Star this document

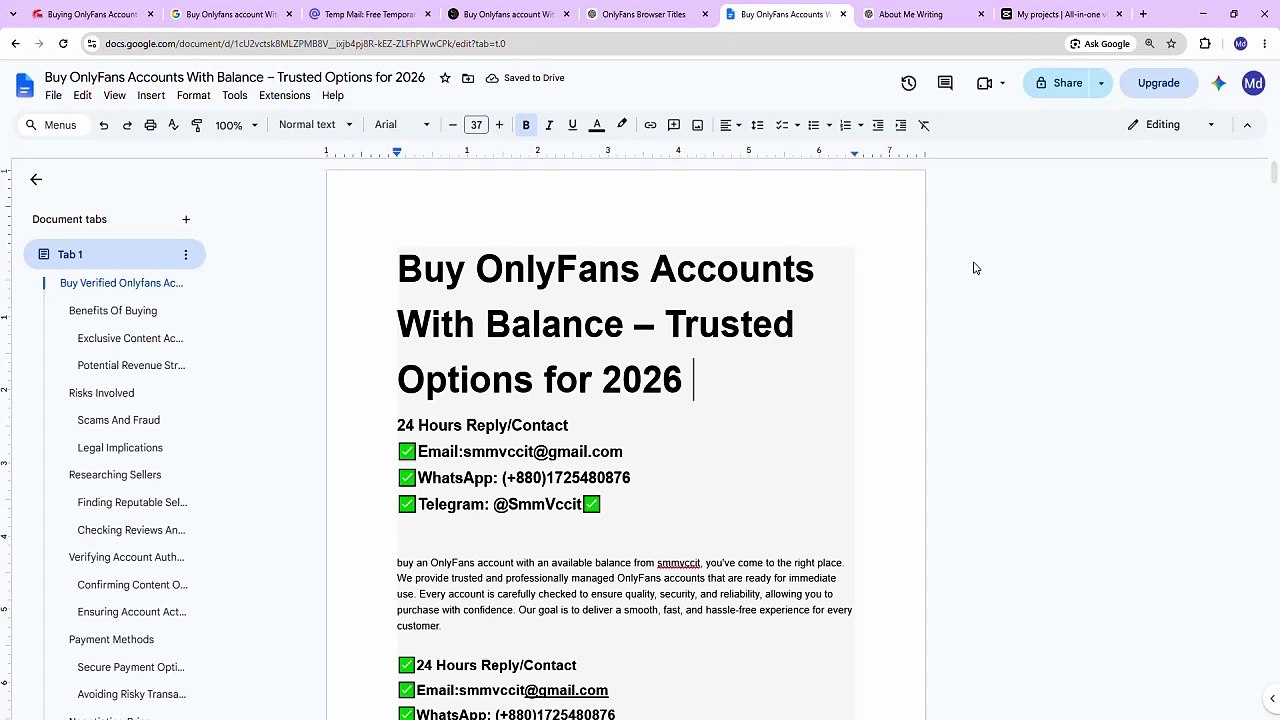(445, 78)
